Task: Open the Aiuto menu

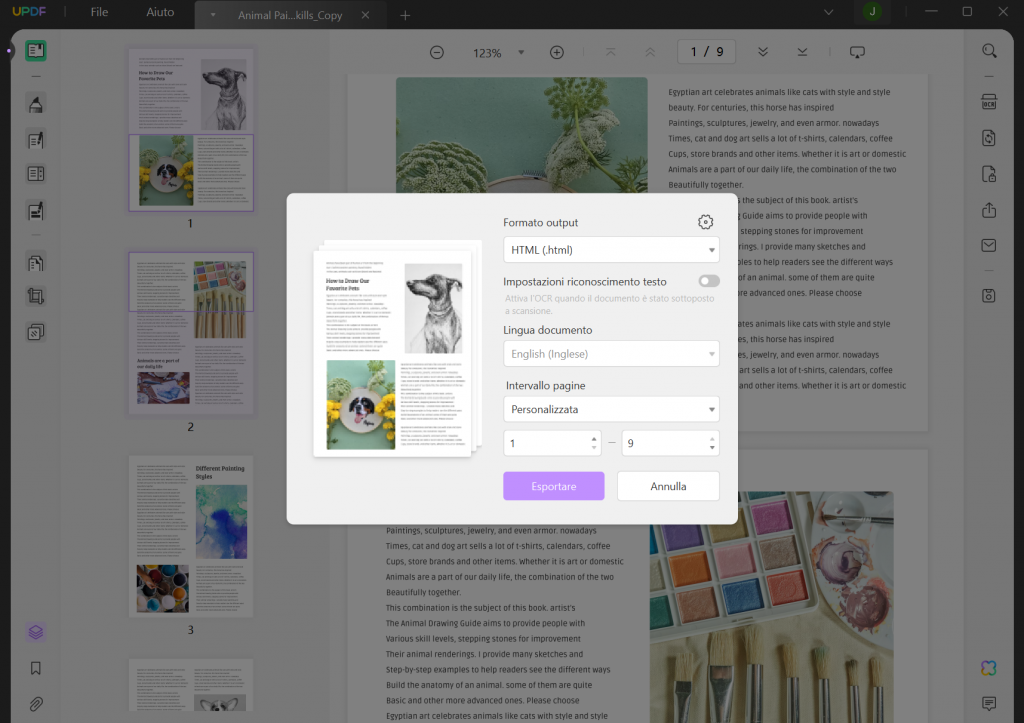Action: 160,14
